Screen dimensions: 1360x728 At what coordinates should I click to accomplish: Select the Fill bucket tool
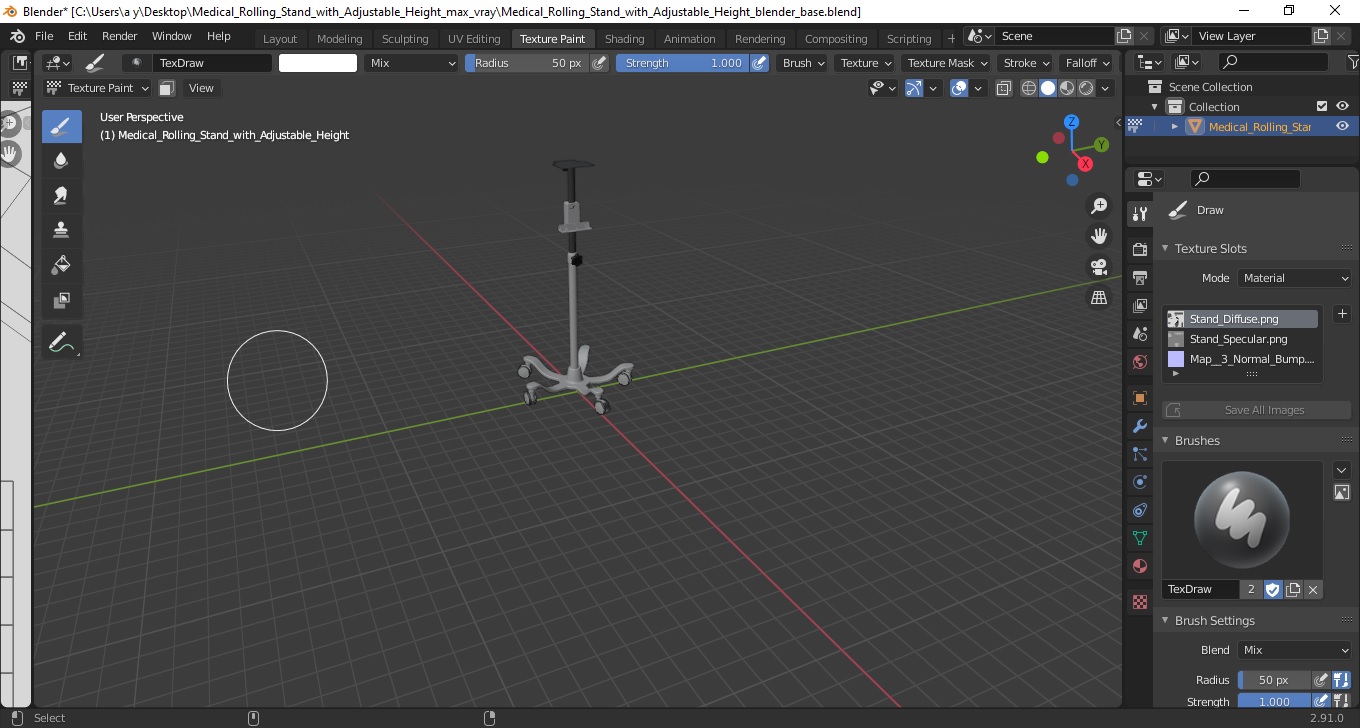coord(61,265)
